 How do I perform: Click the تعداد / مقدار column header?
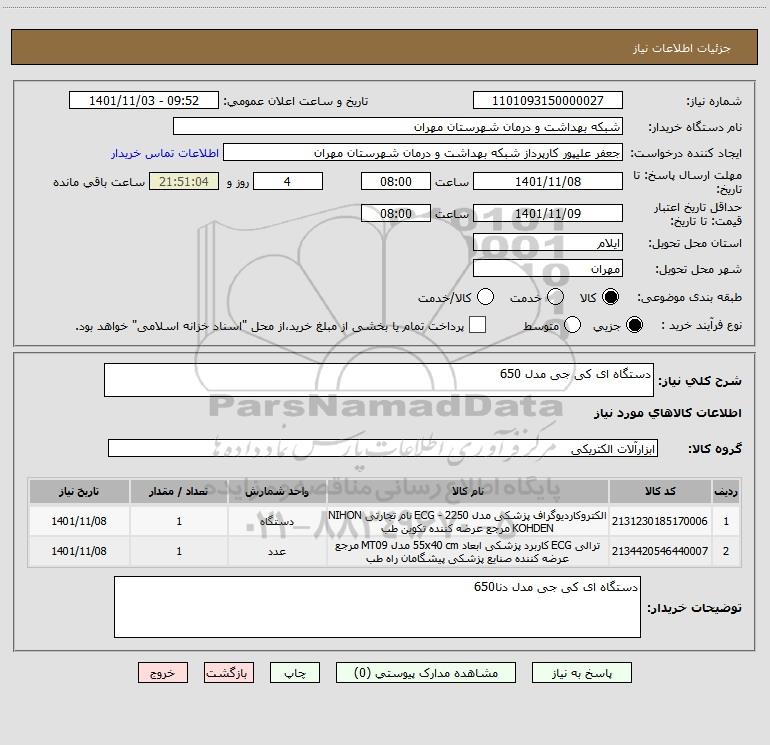click(x=179, y=492)
